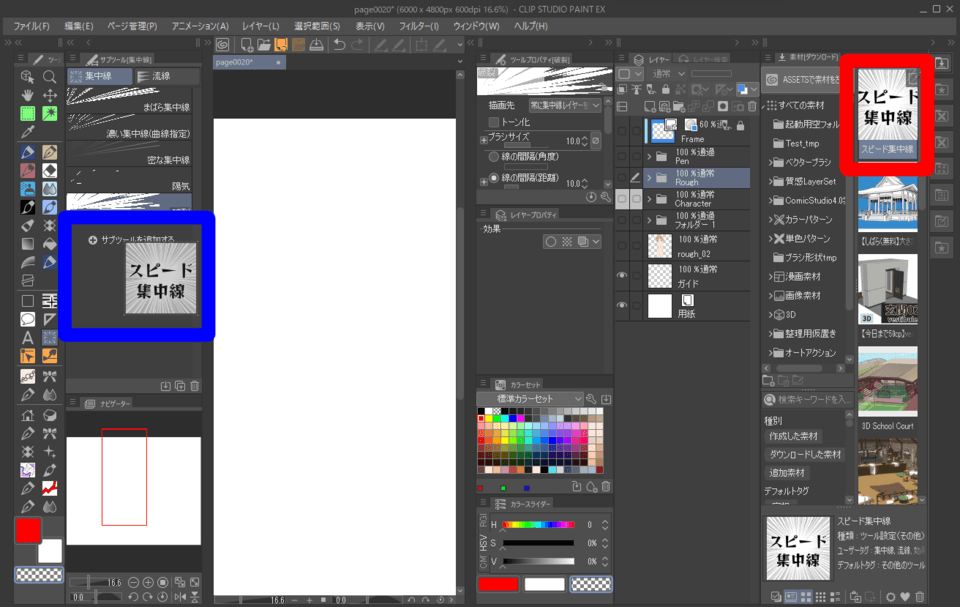Click 作成した素材 filter button
Image resolution: width=960 pixels, height=607 pixels.
pos(793,436)
